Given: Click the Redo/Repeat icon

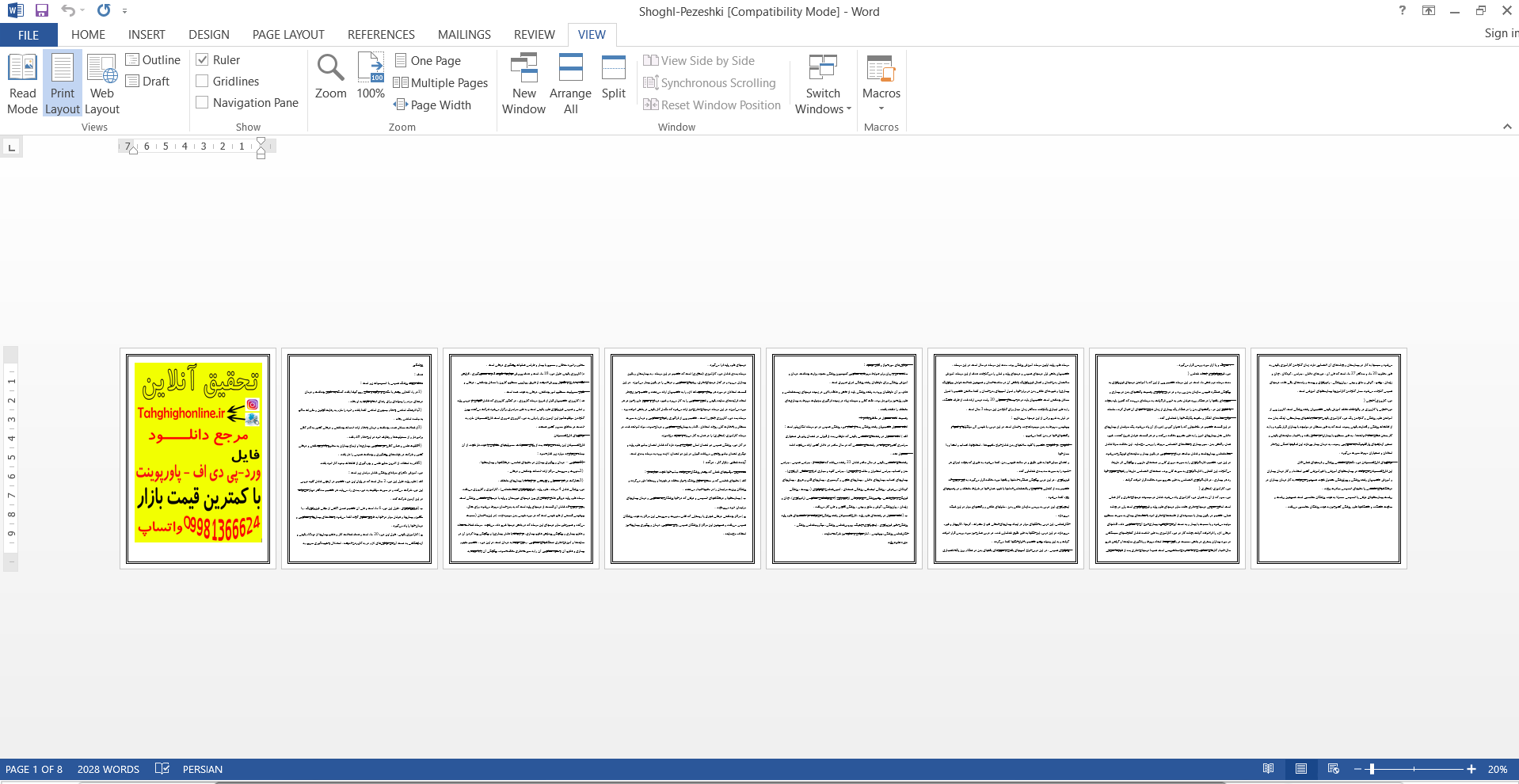Looking at the screenshot, I should click(x=104, y=10).
